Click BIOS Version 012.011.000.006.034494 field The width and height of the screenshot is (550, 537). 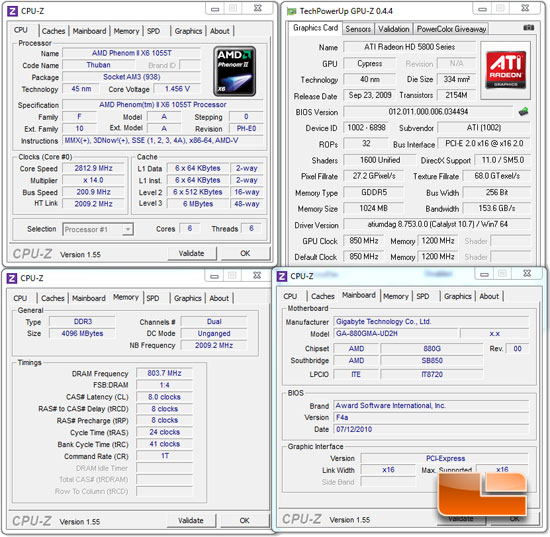tap(428, 112)
